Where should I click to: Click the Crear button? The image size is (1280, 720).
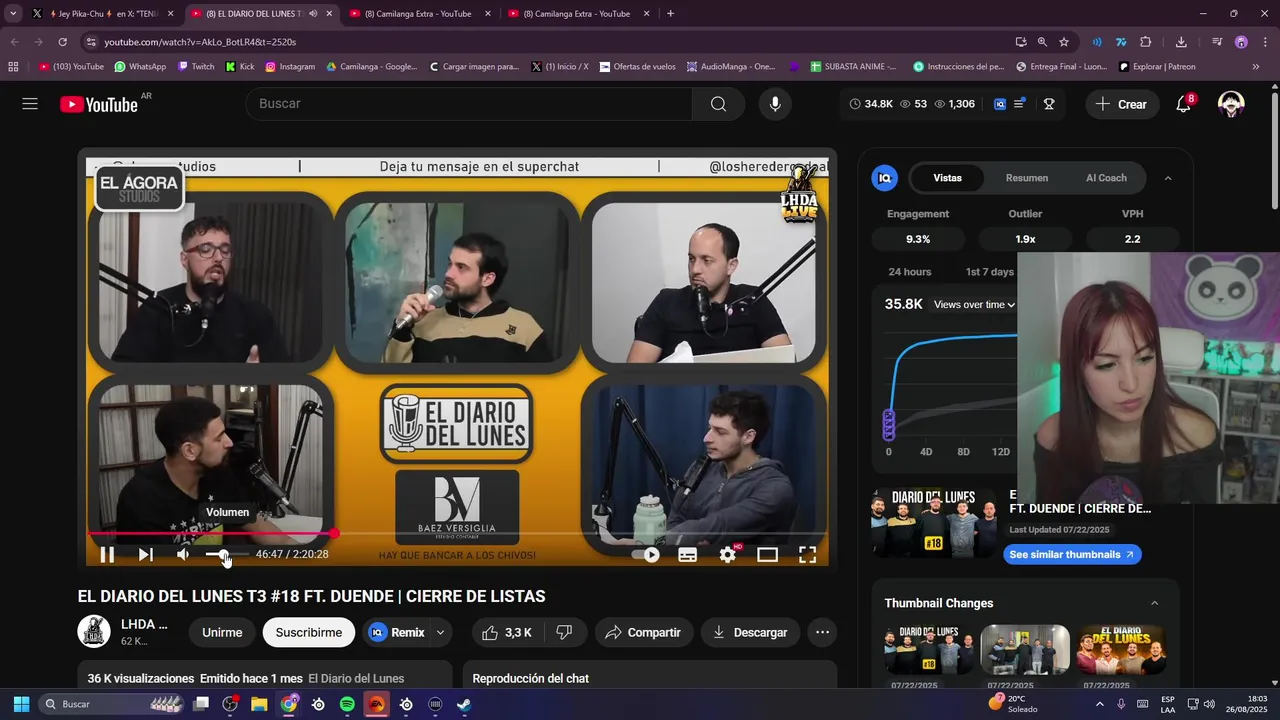pyautogui.click(x=1122, y=104)
